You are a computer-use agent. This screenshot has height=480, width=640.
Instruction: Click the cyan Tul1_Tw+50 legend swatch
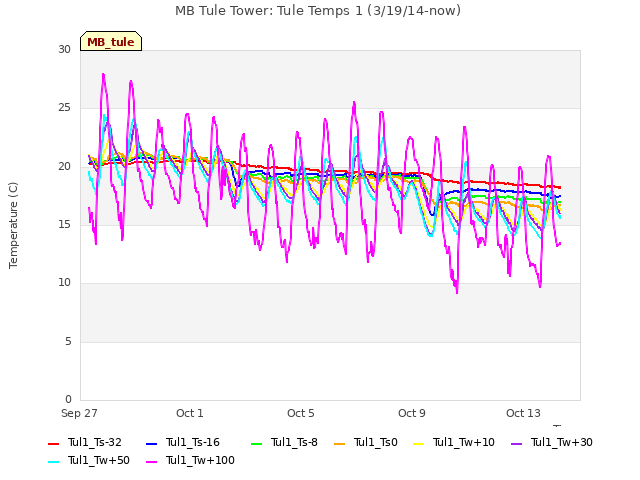pos(53,462)
